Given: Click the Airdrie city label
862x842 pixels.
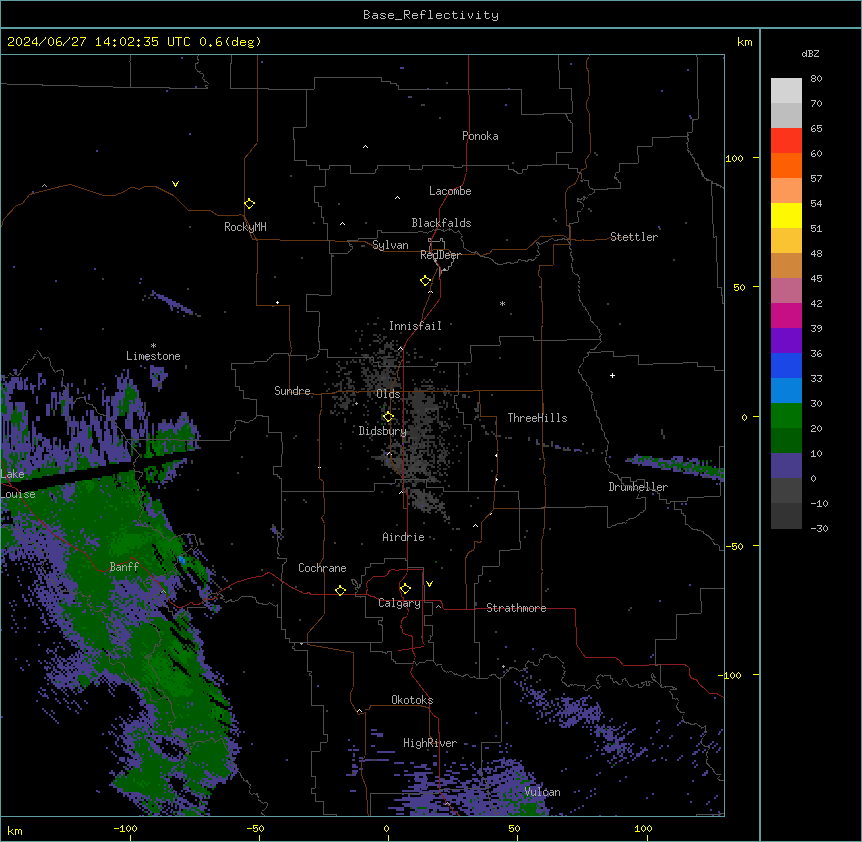Looking at the screenshot, I should [403, 537].
